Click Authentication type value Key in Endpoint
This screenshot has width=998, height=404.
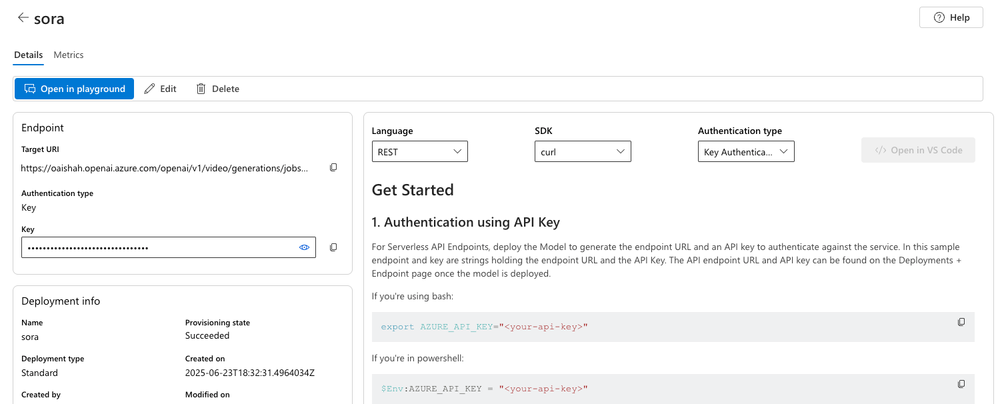point(29,207)
